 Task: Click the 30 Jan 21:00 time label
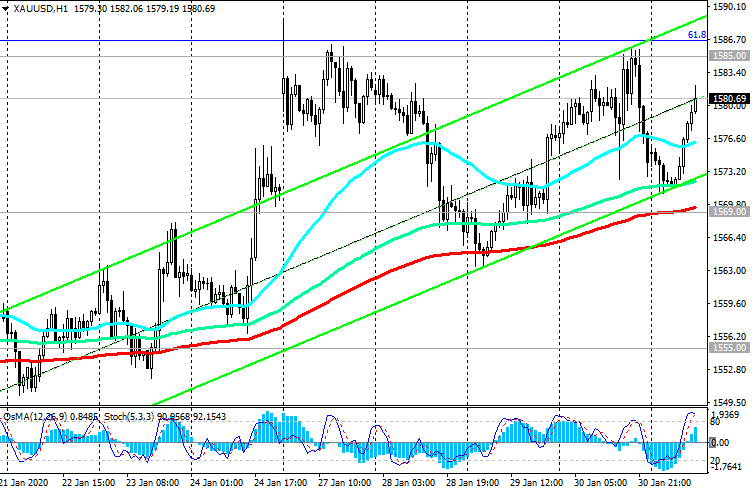[665, 482]
